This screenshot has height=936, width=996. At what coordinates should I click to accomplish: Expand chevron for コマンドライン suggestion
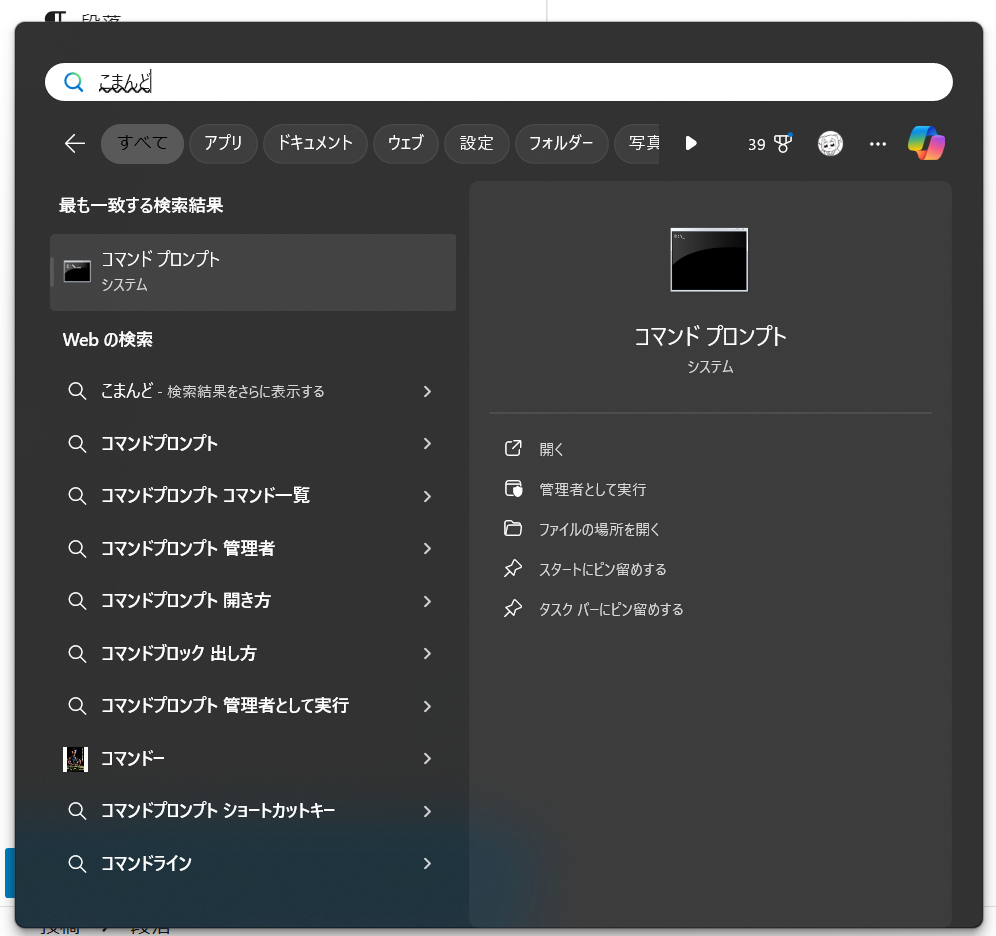pyautogui.click(x=427, y=863)
